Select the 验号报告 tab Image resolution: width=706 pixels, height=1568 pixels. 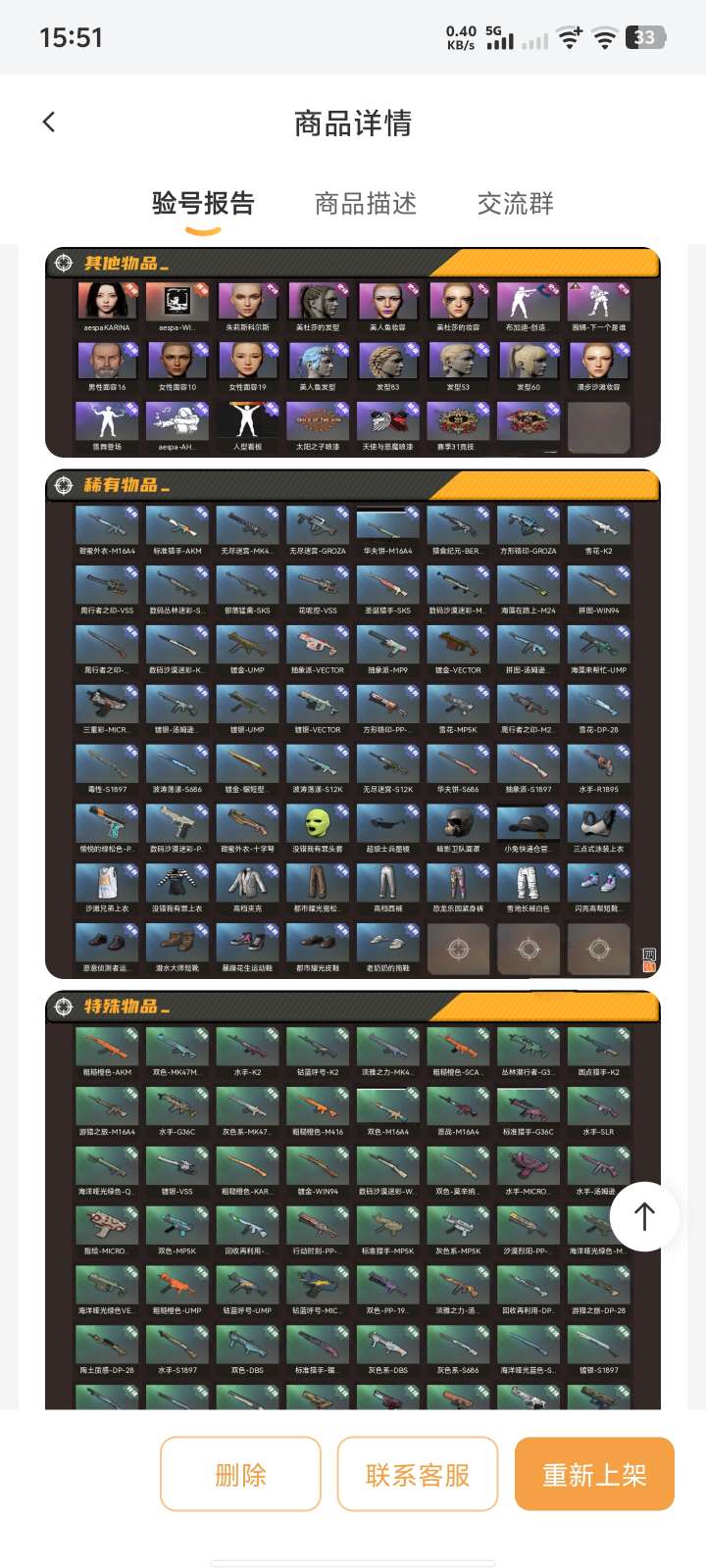pyautogui.click(x=204, y=203)
